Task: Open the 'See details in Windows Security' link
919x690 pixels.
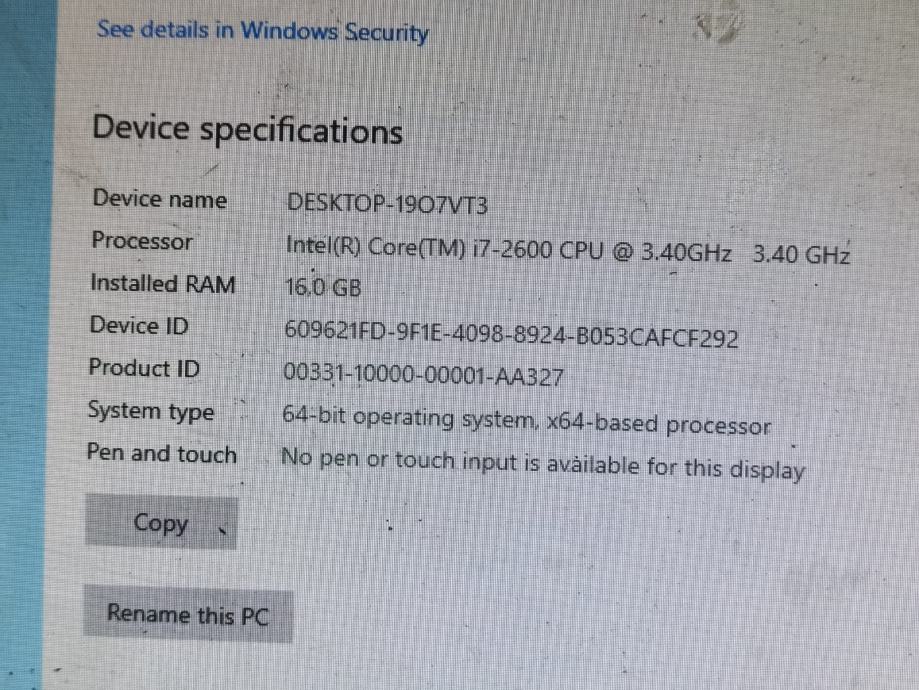Action: pos(262,31)
